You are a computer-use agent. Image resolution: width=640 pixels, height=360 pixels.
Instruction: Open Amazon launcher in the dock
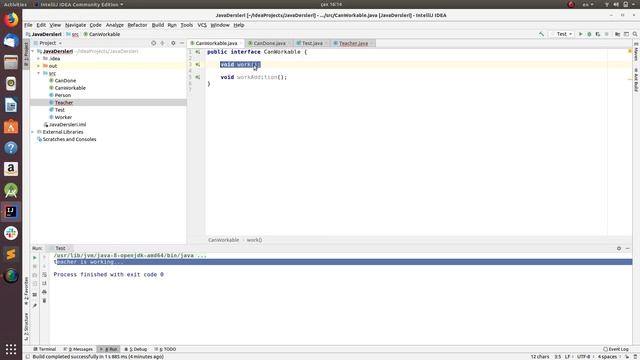[11, 169]
